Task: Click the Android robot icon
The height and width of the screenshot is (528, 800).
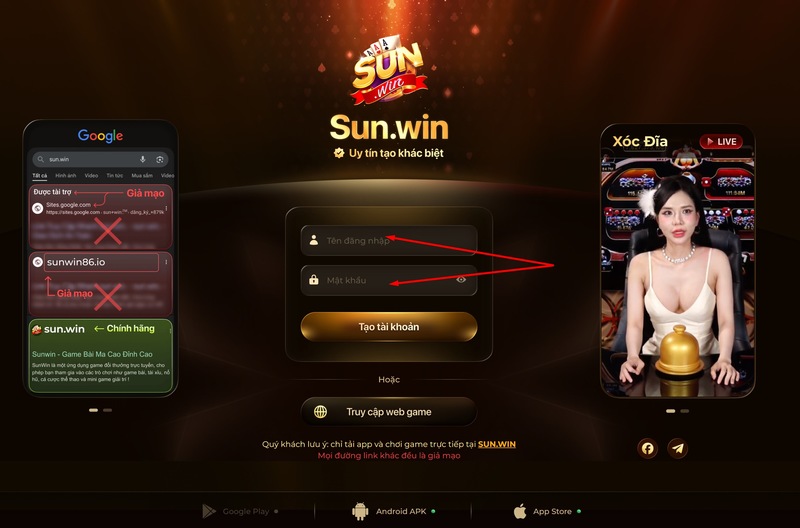Action: point(360,511)
